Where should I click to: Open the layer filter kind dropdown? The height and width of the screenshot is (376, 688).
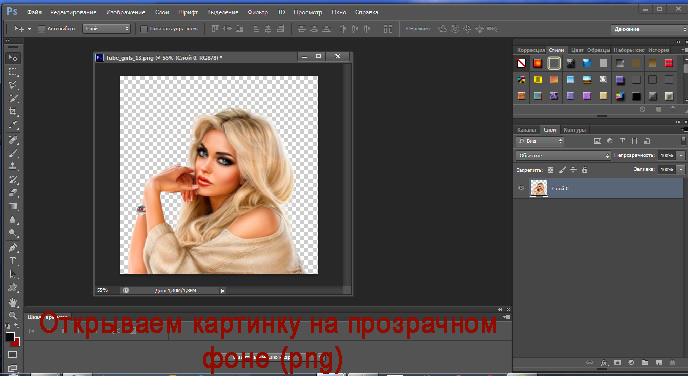[x=539, y=141]
